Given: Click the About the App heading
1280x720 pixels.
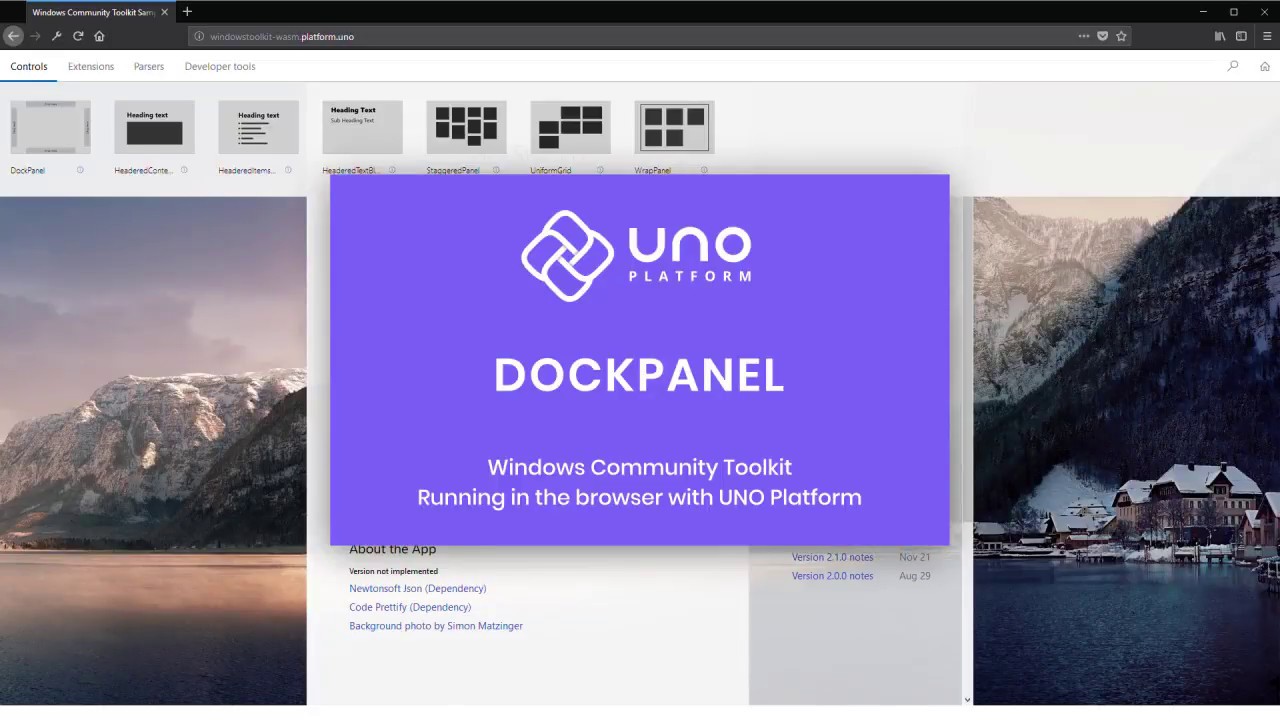Looking at the screenshot, I should click(393, 550).
